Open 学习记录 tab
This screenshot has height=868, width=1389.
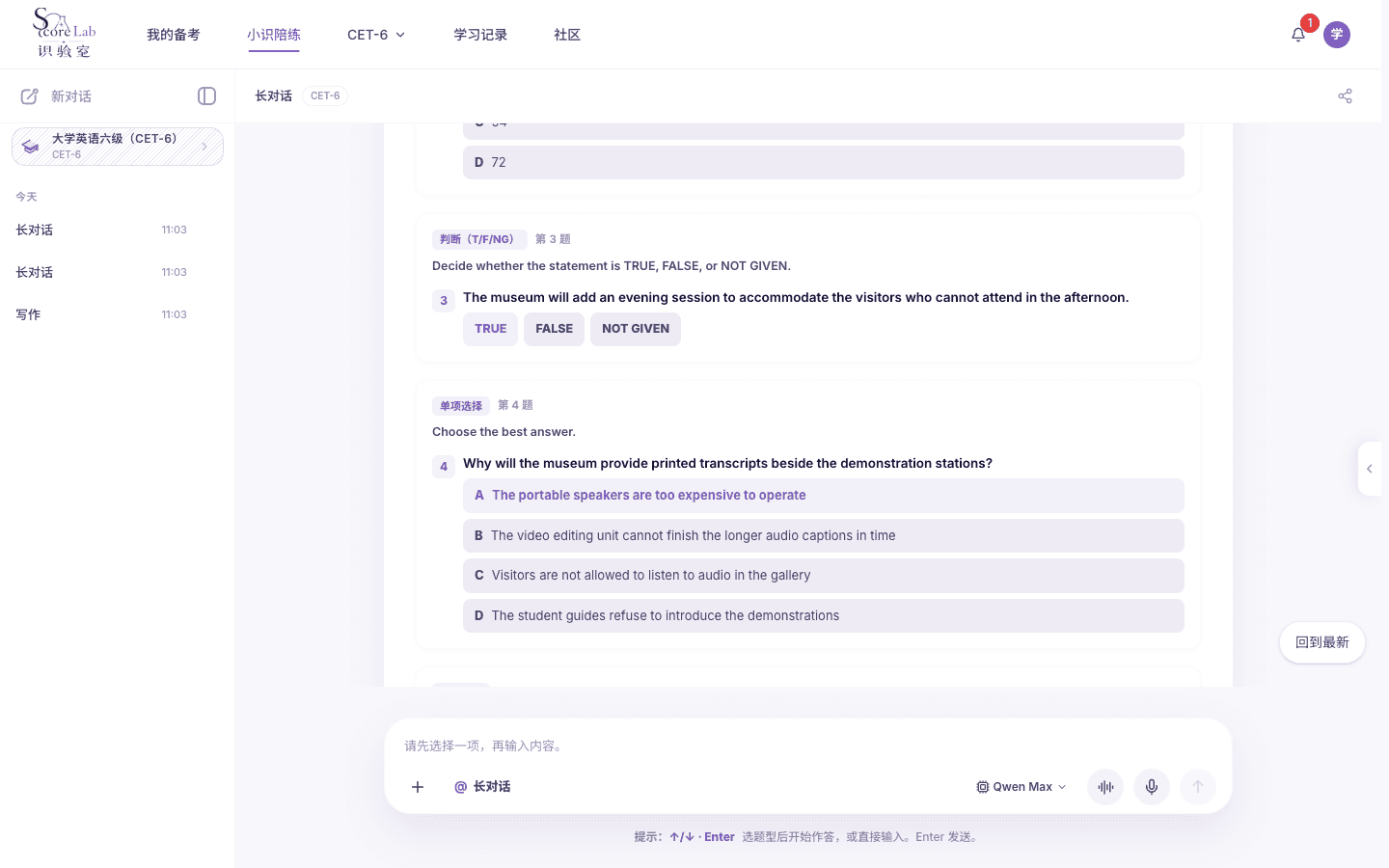(480, 35)
